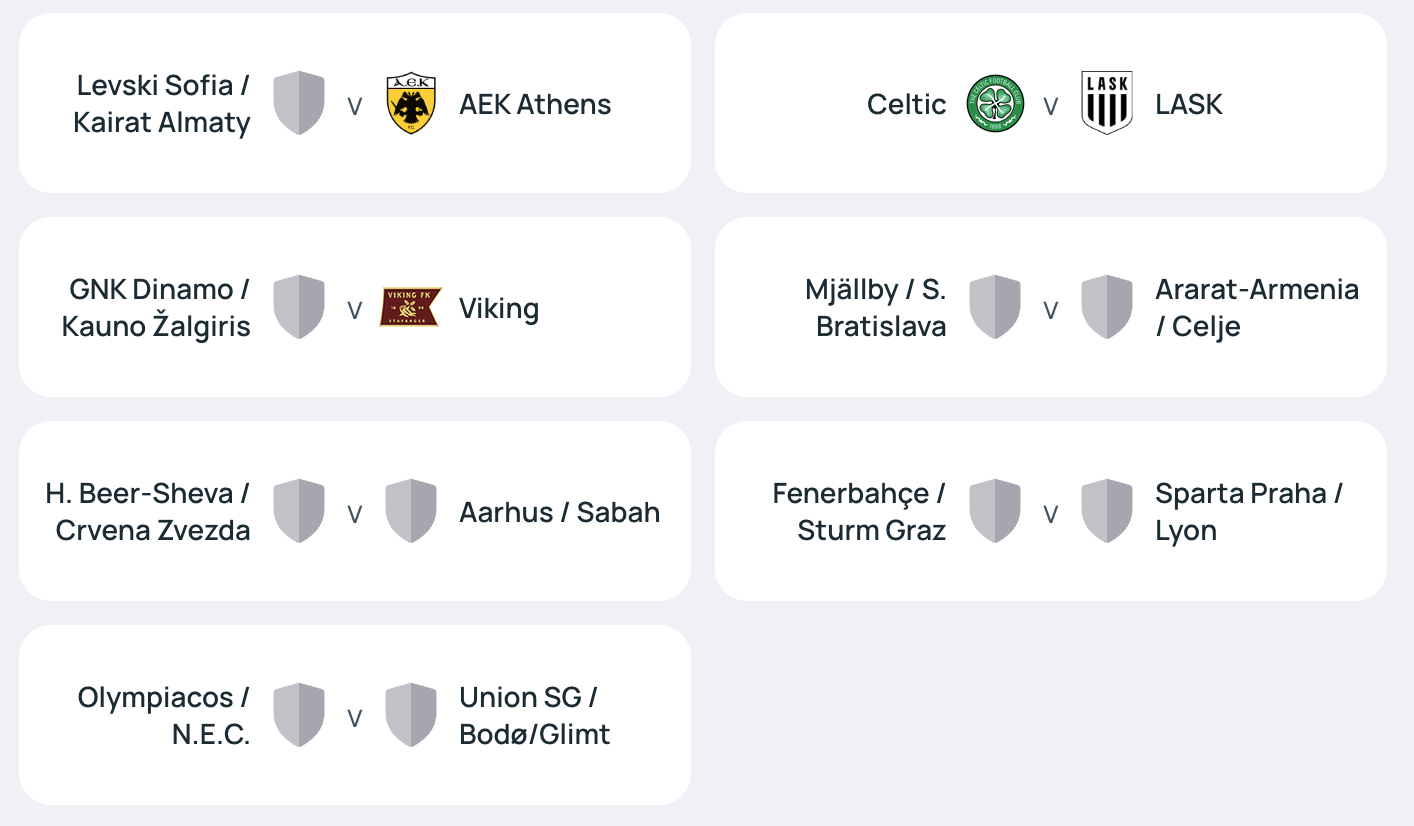Select the Fenerbahçe / Sturm Graz label

(x=859, y=511)
